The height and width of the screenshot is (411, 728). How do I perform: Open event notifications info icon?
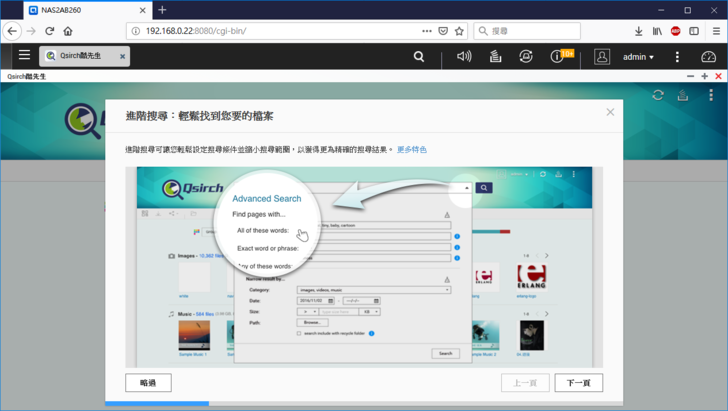click(558, 57)
